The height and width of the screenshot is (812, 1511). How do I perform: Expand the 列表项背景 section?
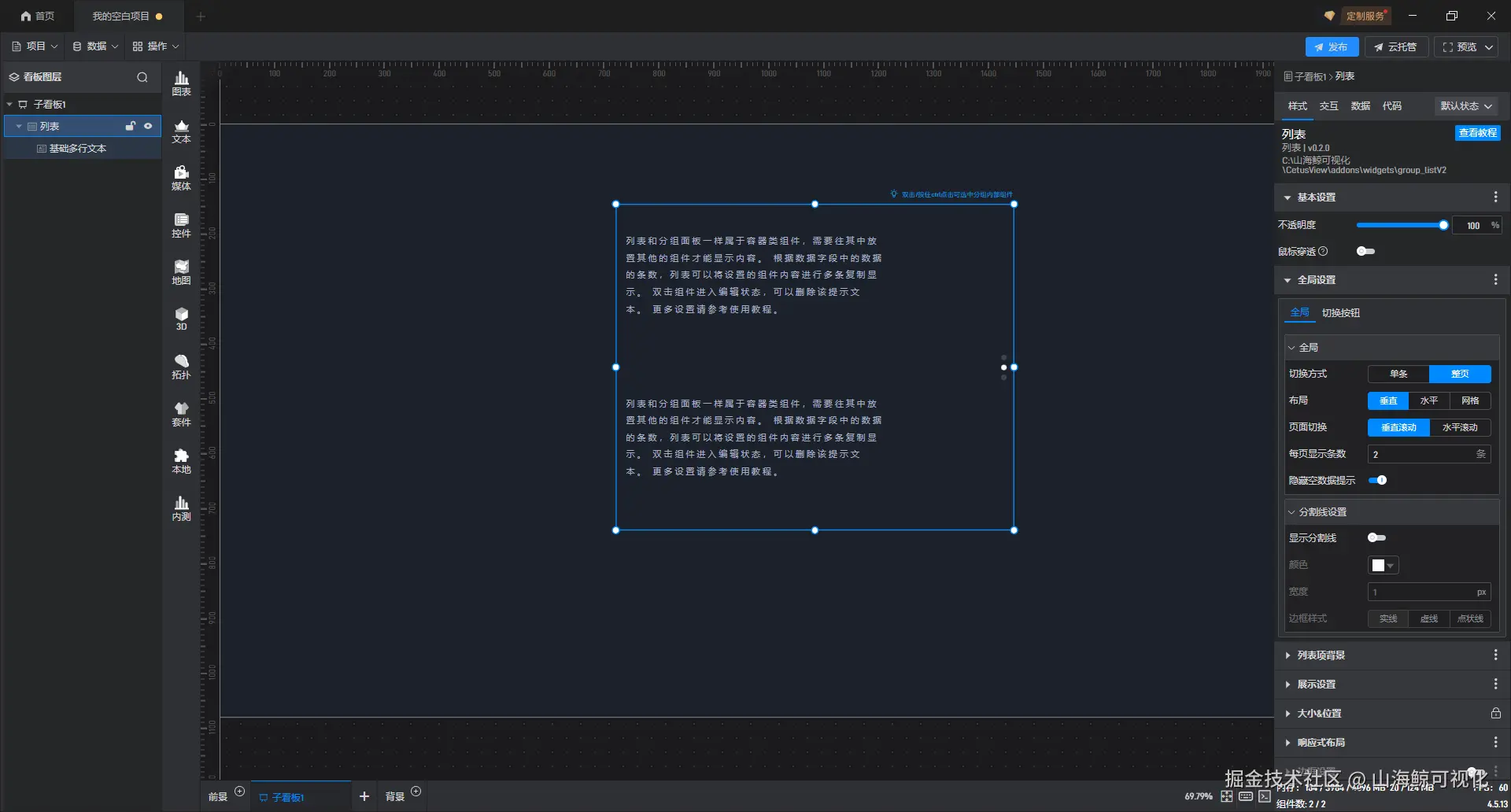click(x=1287, y=655)
